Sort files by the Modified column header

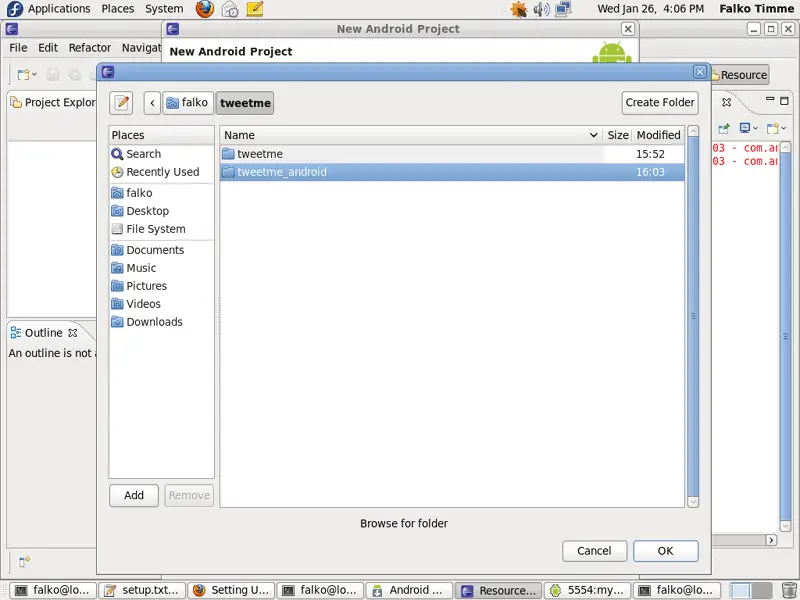pyautogui.click(x=659, y=135)
